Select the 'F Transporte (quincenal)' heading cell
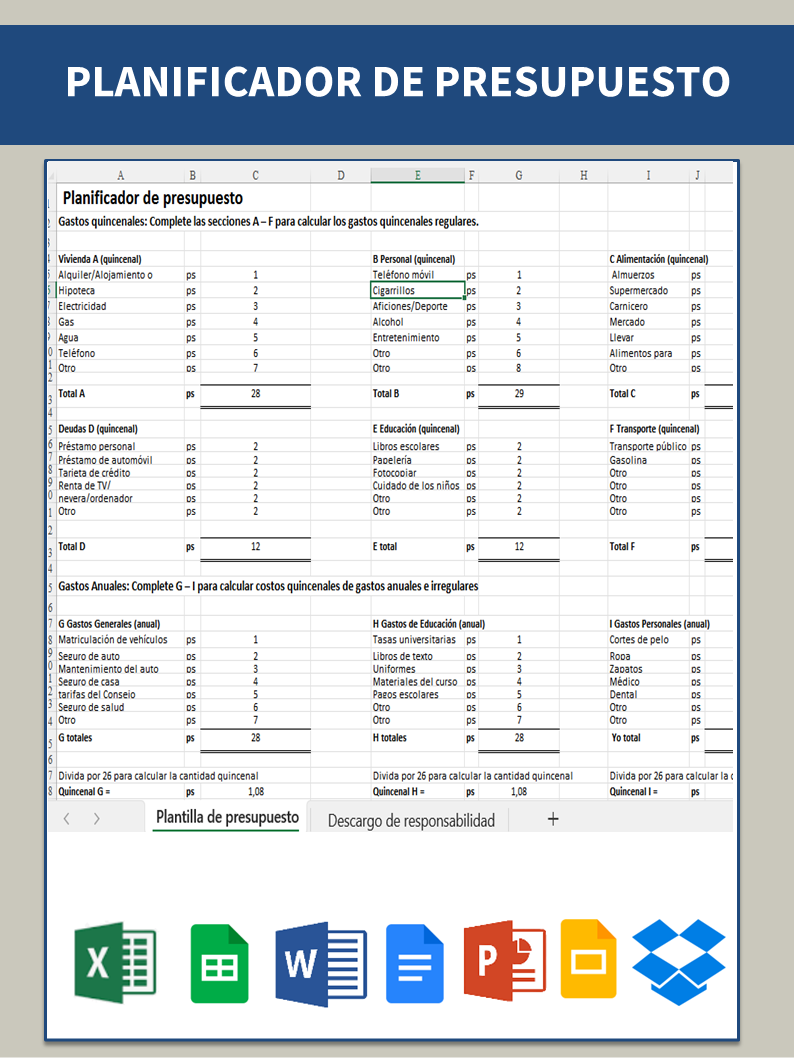Viewport: 794px width, 1058px height. [x=654, y=429]
